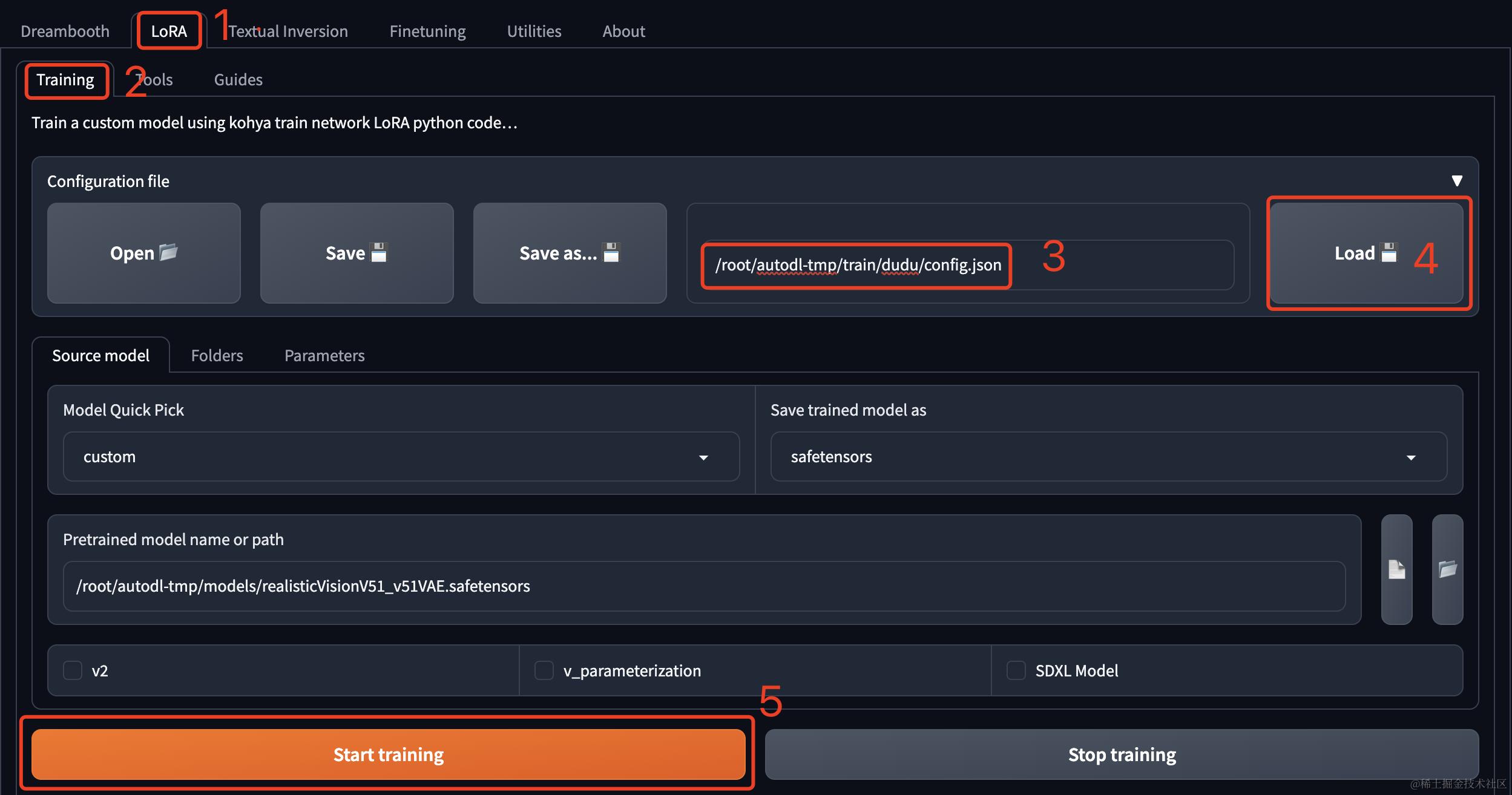Open the About tab
Viewport: 1512px width, 795px height.
(x=623, y=31)
